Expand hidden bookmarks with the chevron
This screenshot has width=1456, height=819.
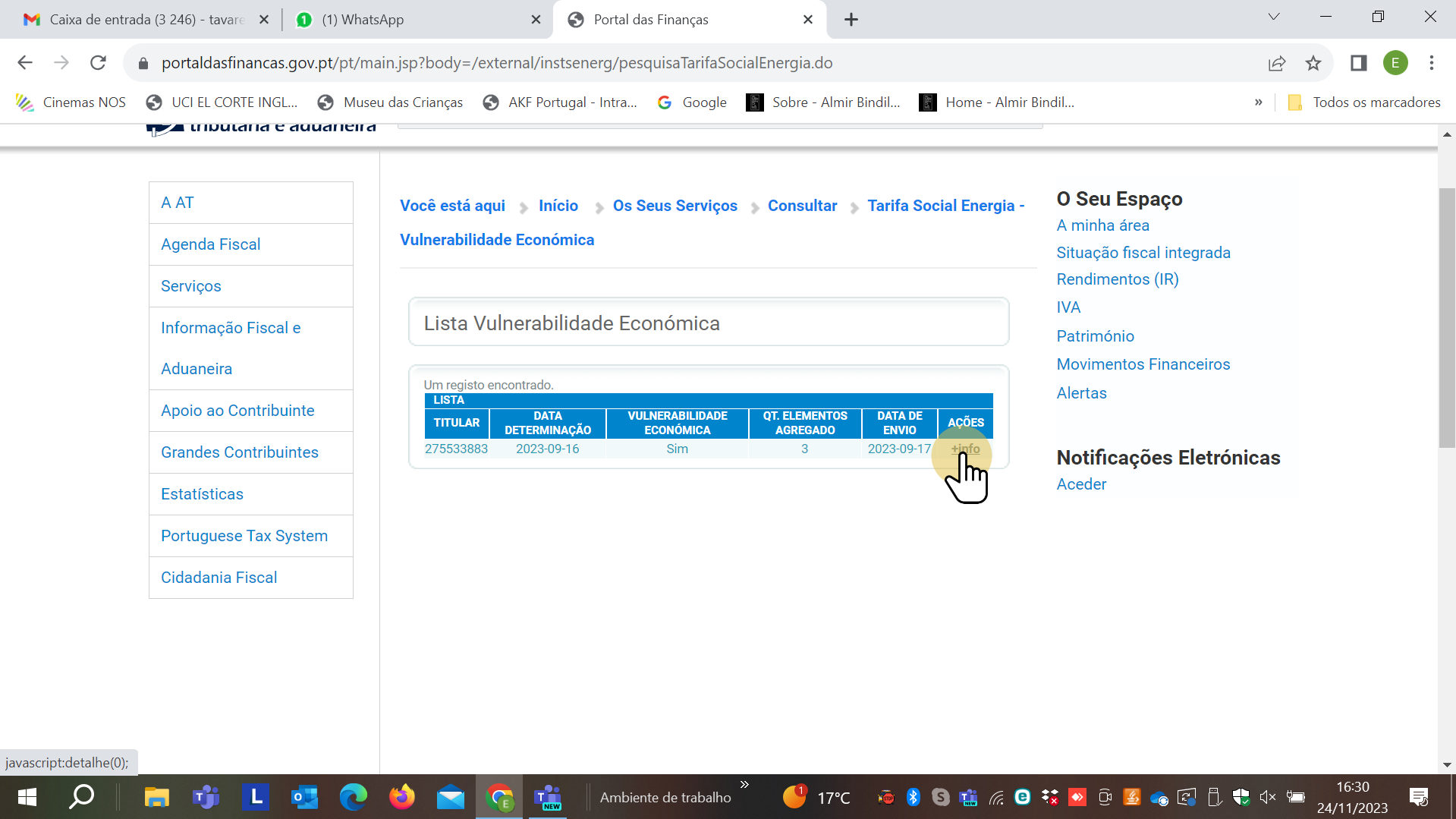1259,102
